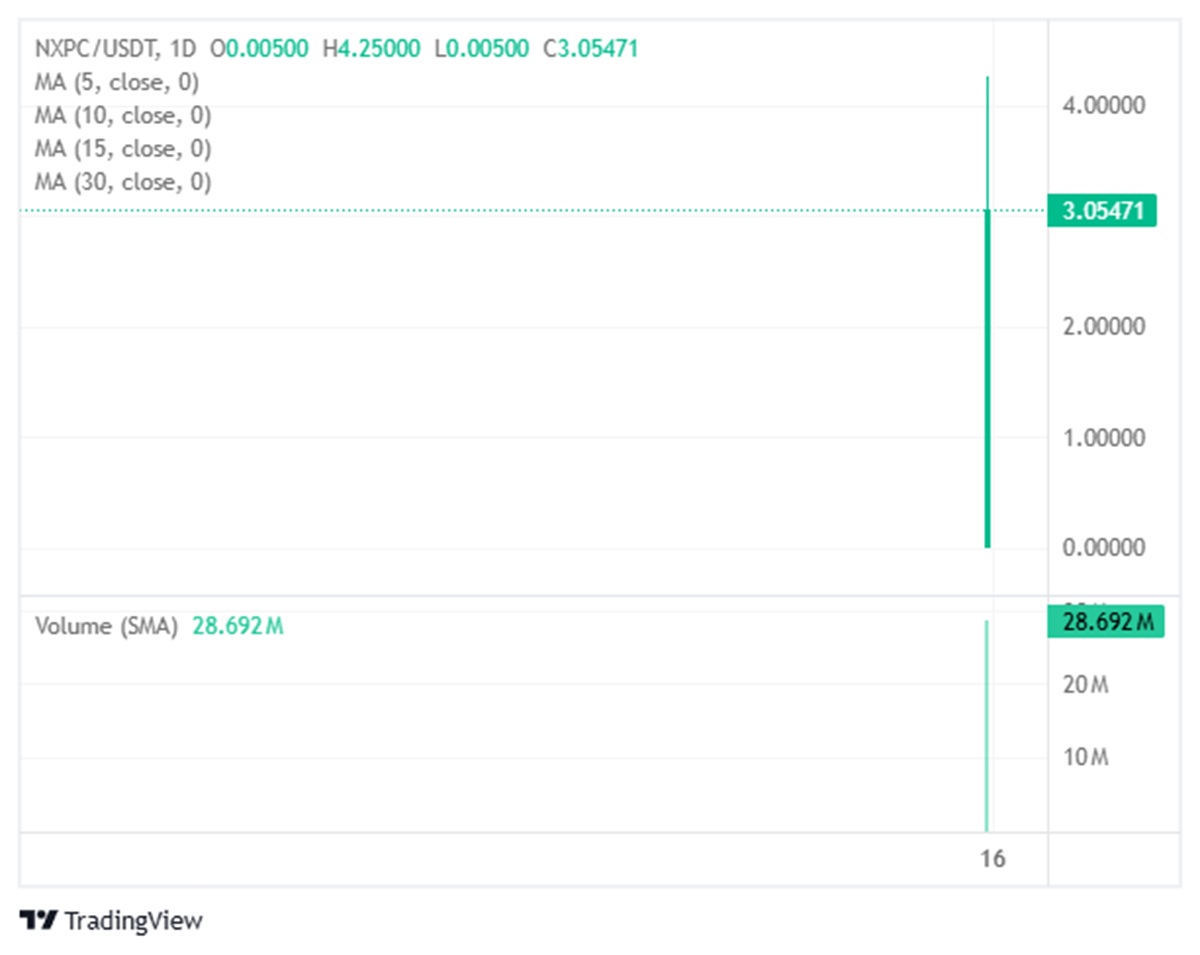Click the TradingView logo icon
This screenshot has height=955, width=1200.
coord(38,920)
